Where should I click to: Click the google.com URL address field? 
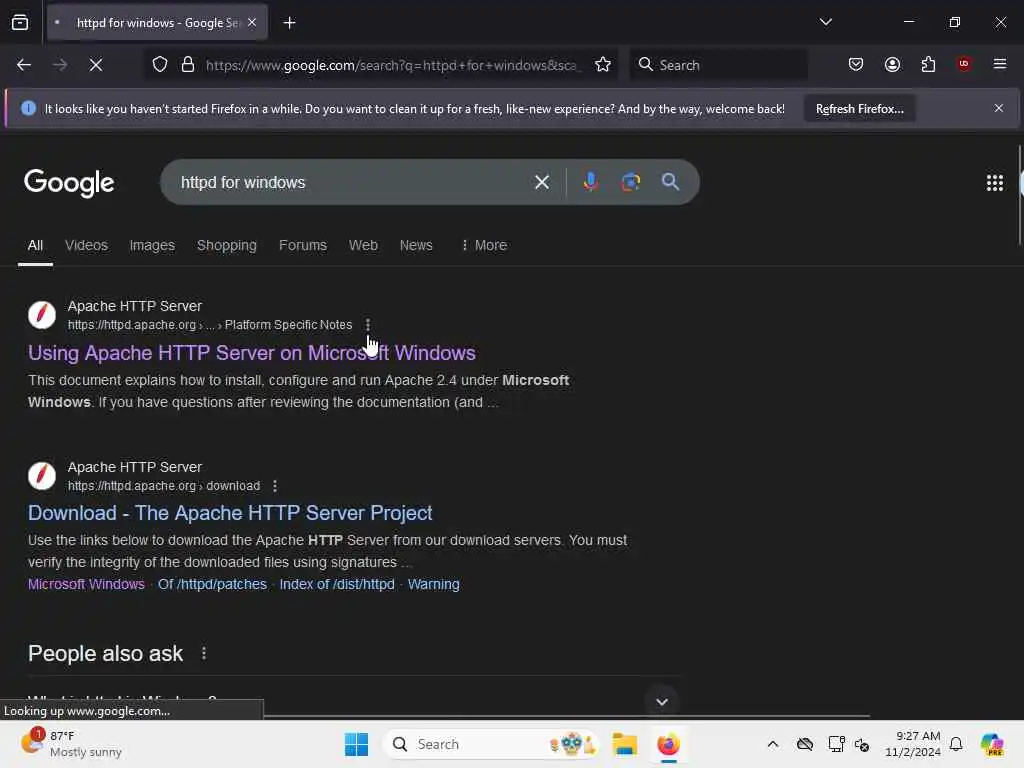tap(392, 65)
